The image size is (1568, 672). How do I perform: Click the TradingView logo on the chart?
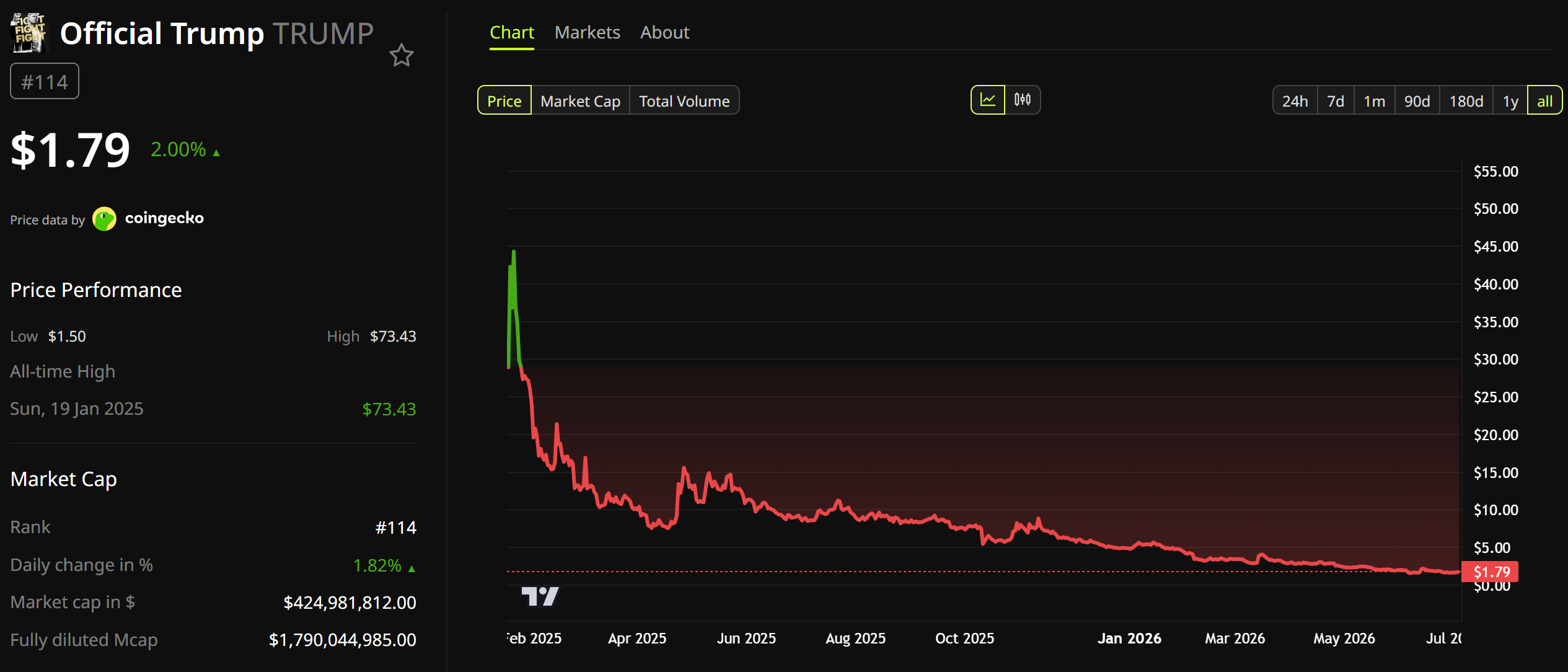coord(540,596)
